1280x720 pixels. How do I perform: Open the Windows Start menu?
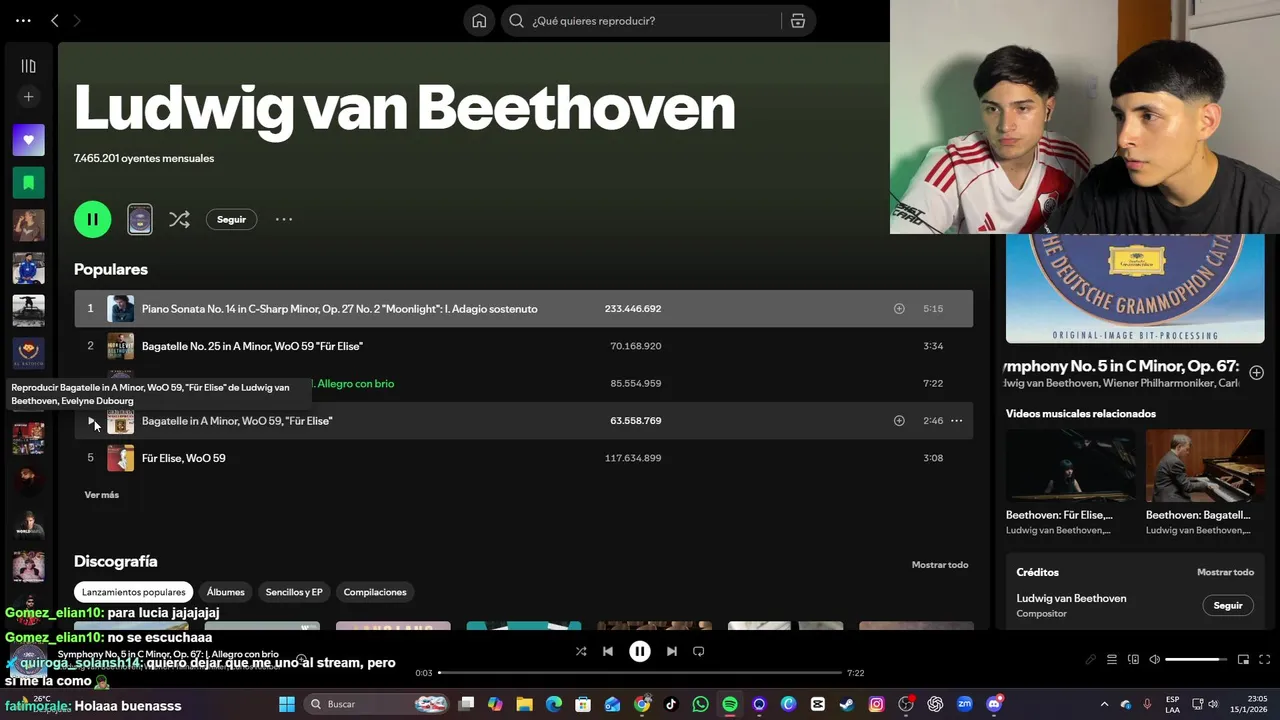point(287,704)
